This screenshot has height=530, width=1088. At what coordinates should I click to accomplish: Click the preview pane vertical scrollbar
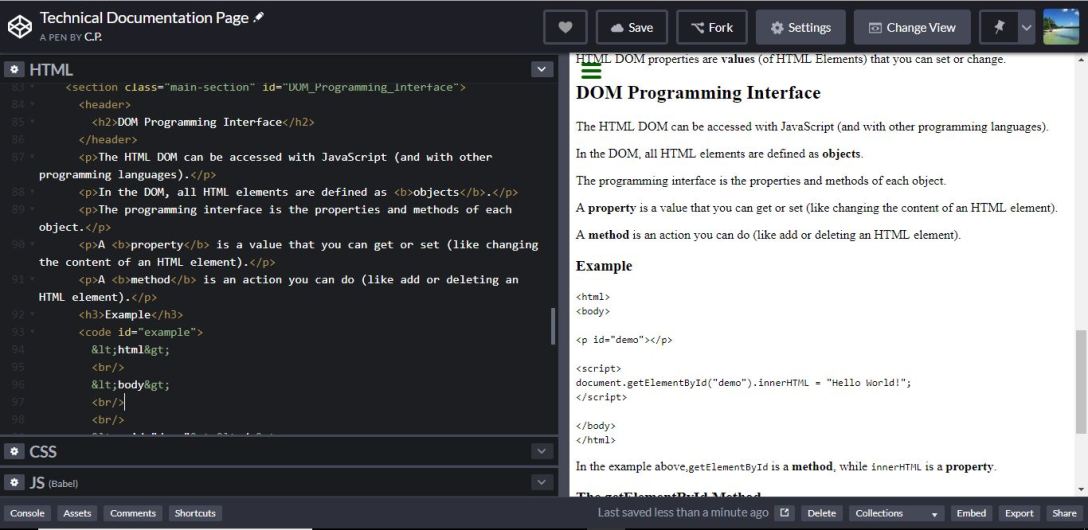1080,380
